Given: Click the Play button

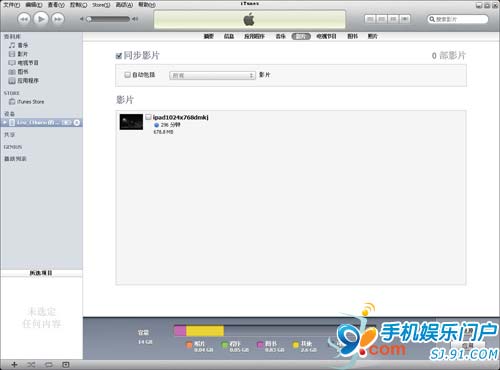Looking at the screenshot, I should (41, 19).
